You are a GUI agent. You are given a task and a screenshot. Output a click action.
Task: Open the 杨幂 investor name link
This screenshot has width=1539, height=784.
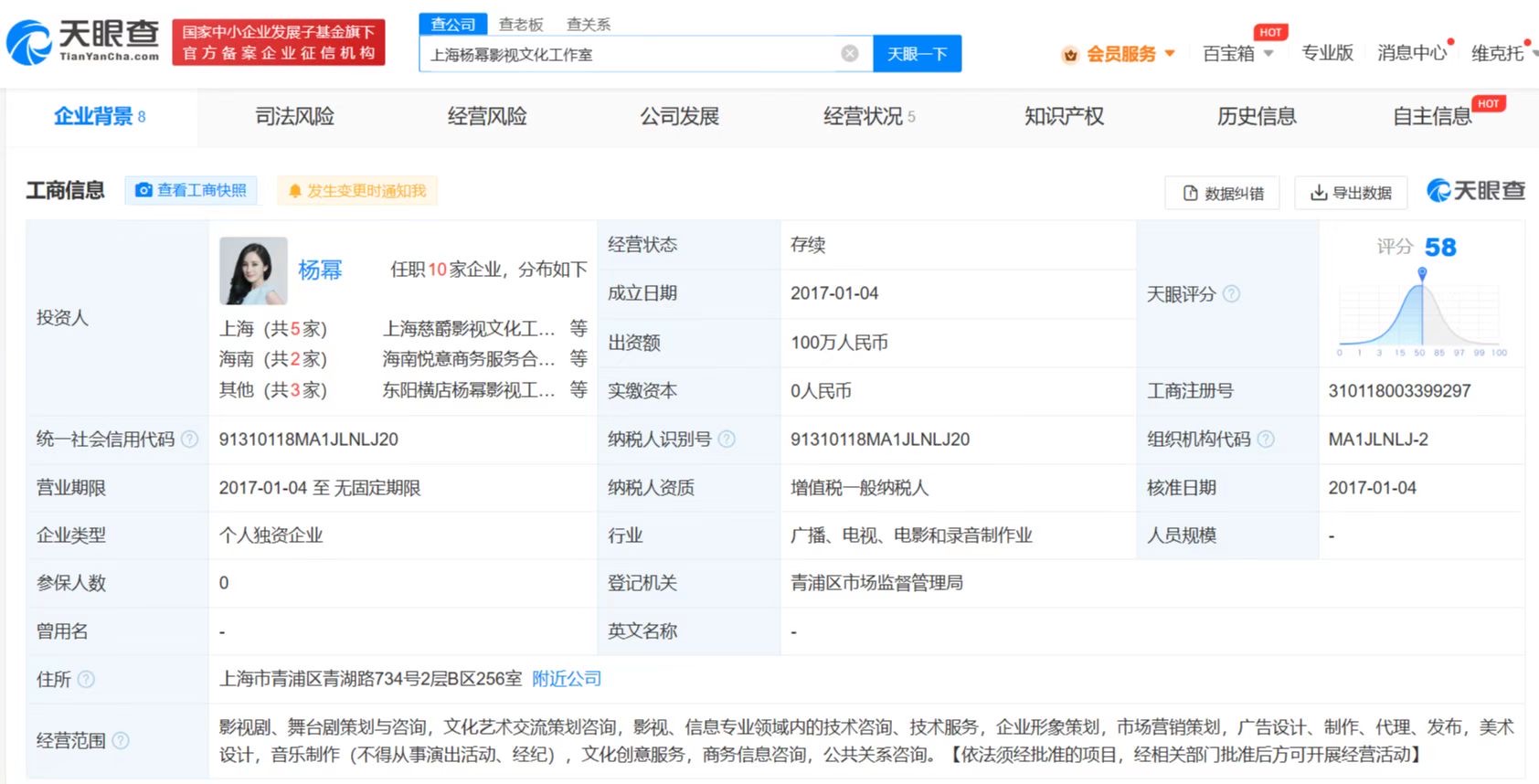(x=320, y=270)
